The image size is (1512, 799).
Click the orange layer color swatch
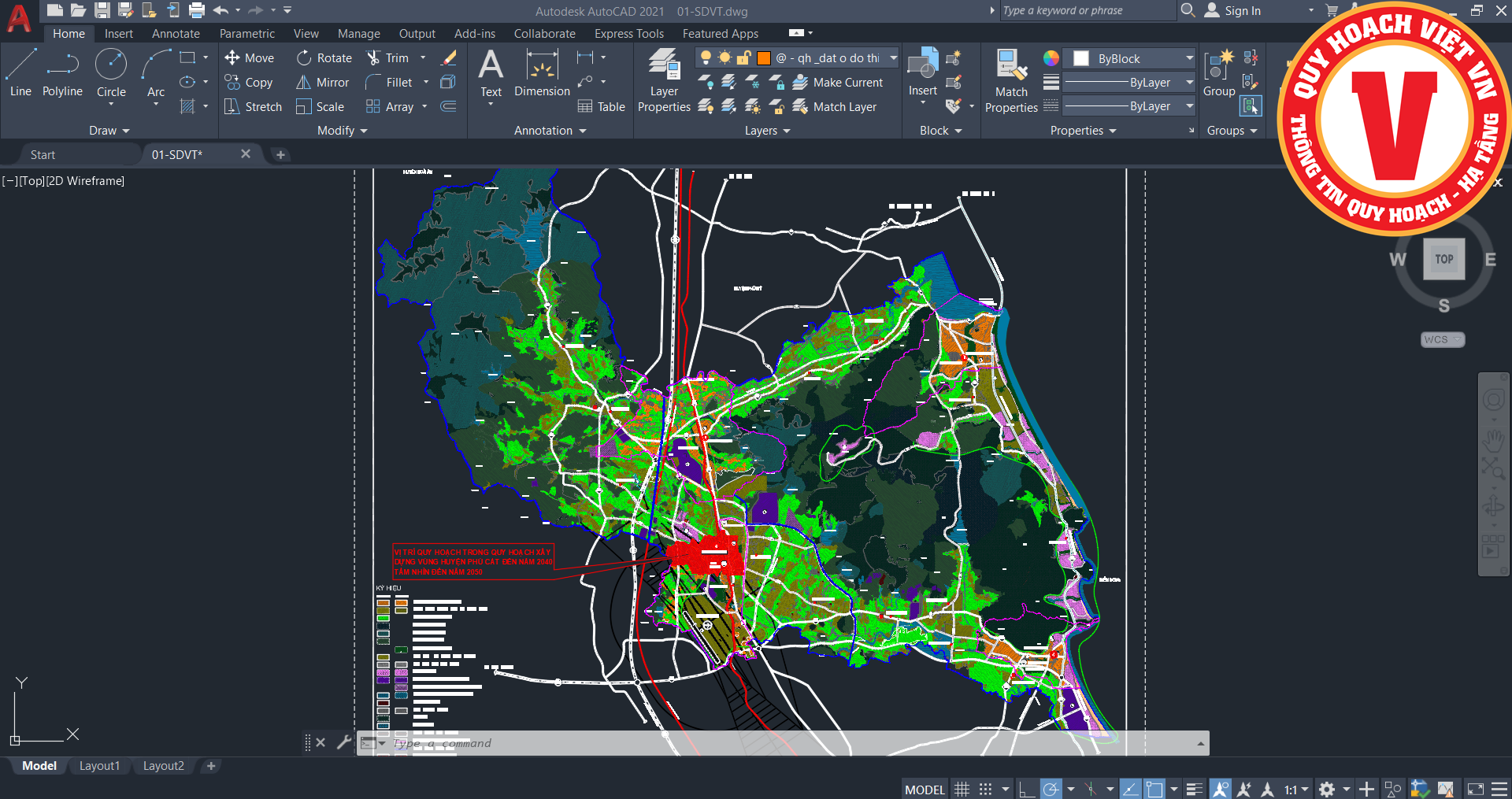coord(763,57)
